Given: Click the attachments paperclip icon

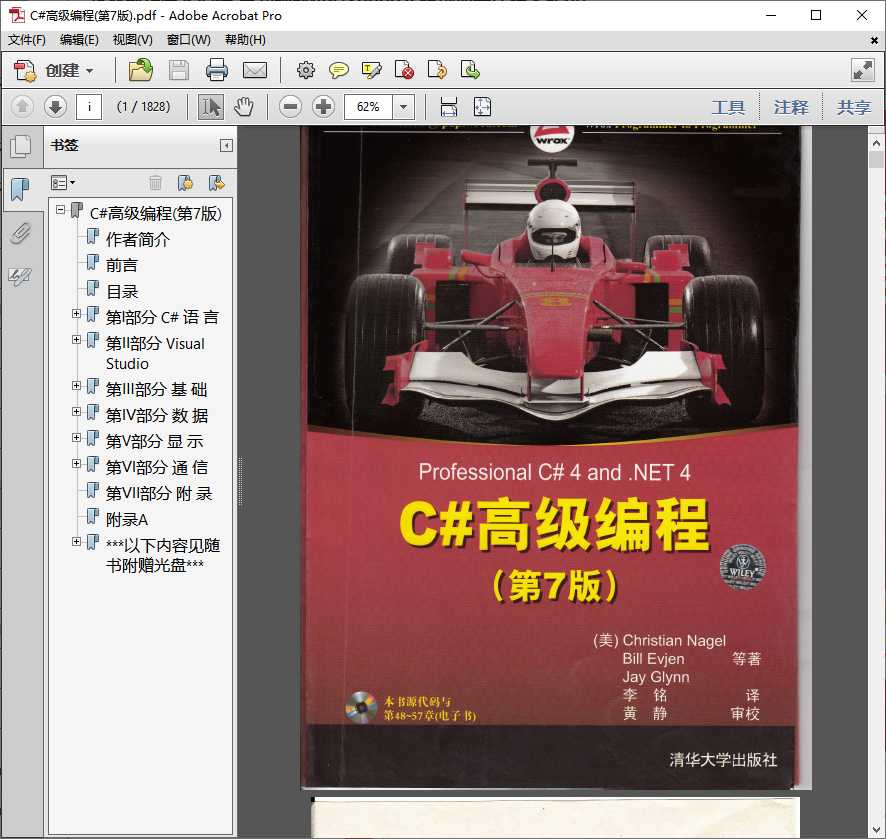Looking at the screenshot, I should click(22, 234).
